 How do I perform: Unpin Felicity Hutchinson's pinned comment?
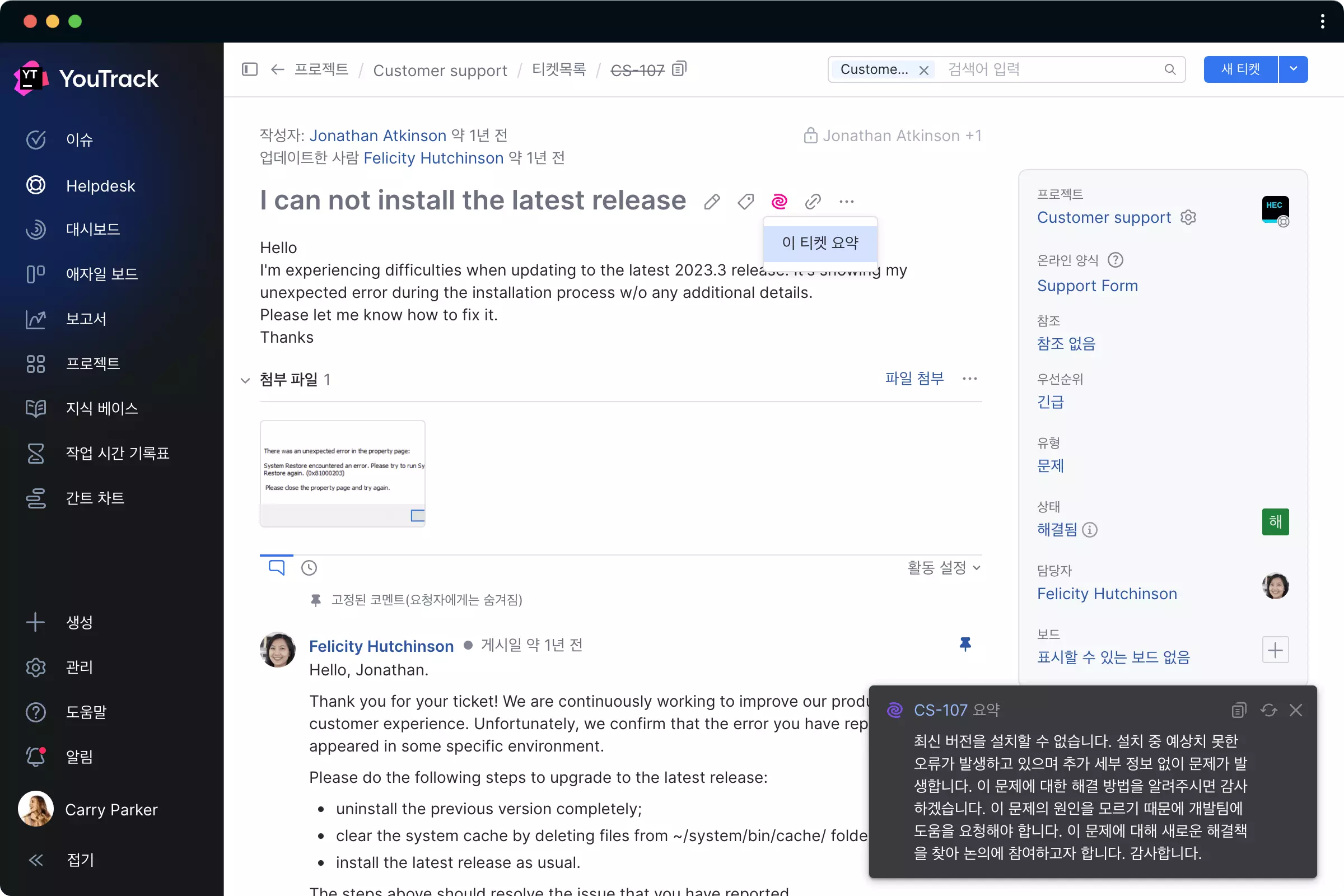964,645
